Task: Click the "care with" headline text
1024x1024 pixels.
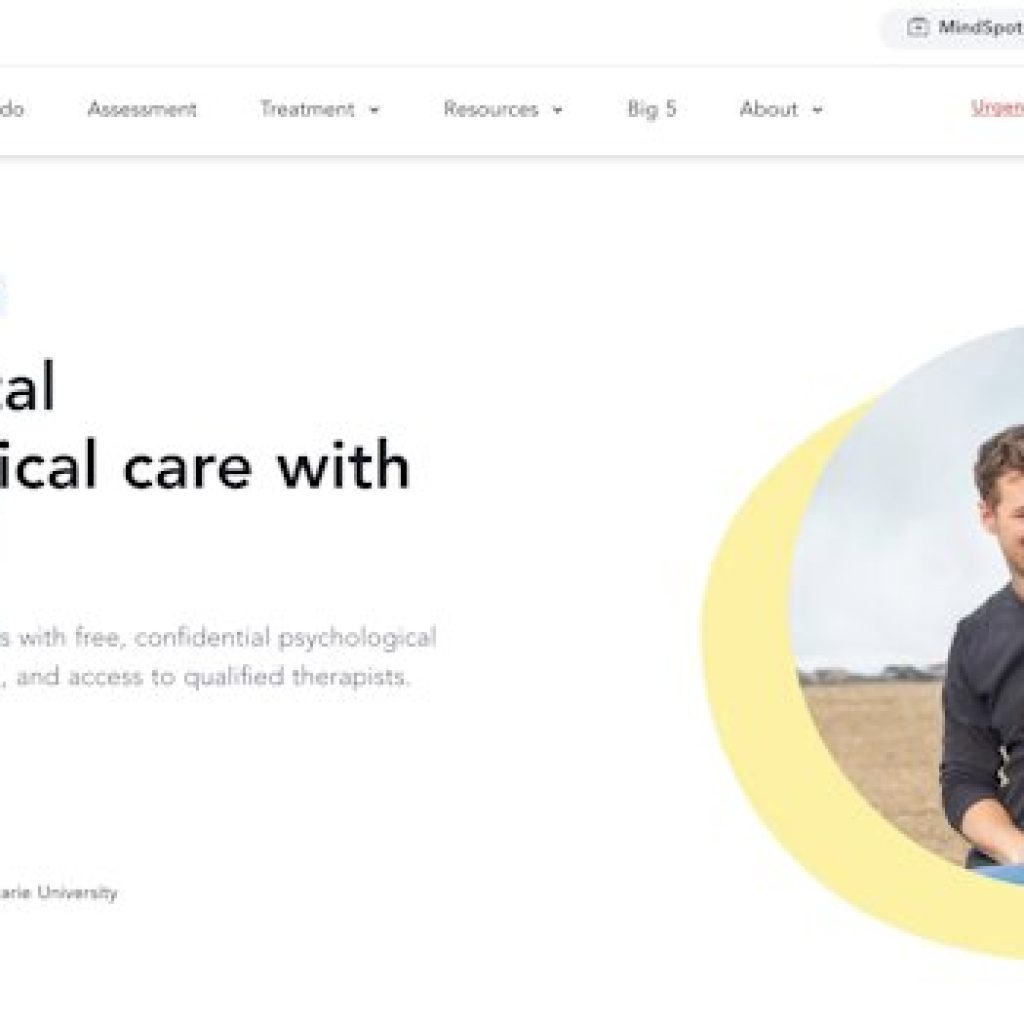Action: coord(266,465)
